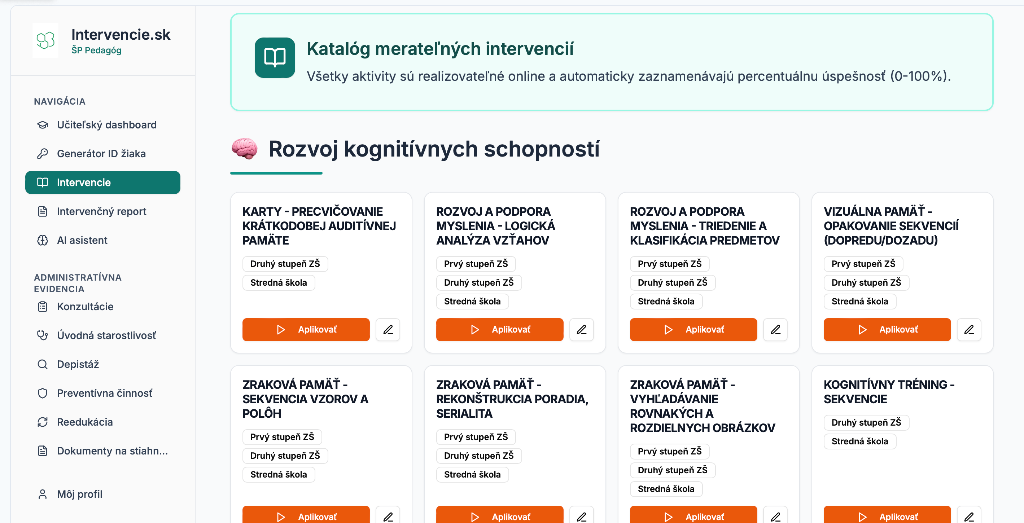
Task: Click Prvý stupeň ZŠ tag on Sekvencia vzorov card
Action: (x=282, y=437)
